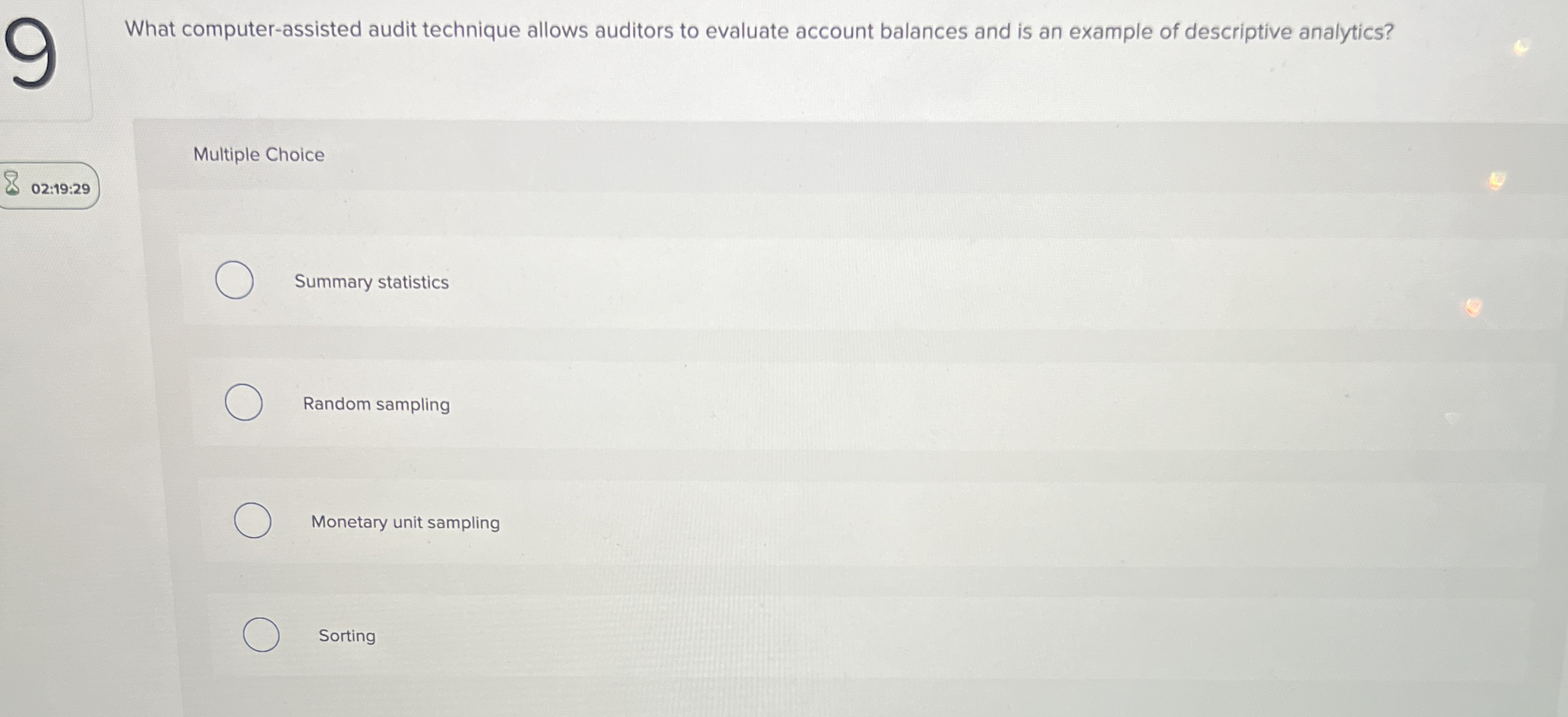Select the Random sampling radio button
This screenshot has height=717, width=1568.
(x=243, y=402)
